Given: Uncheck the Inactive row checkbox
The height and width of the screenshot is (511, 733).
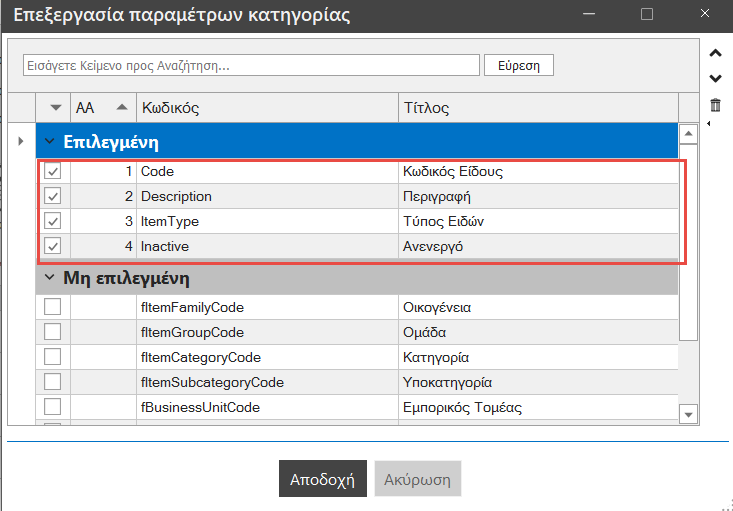Looking at the screenshot, I should coord(52,246).
